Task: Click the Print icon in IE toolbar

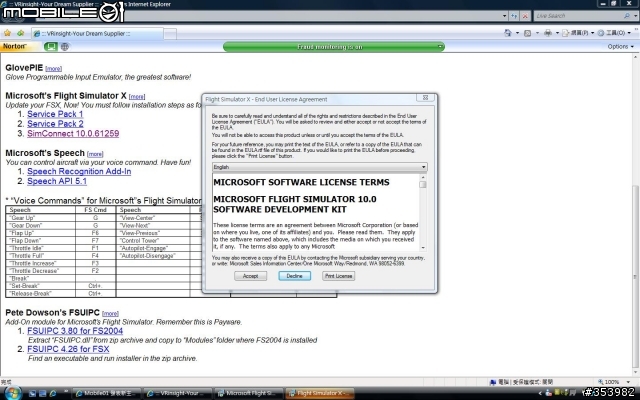Action: coord(548,33)
